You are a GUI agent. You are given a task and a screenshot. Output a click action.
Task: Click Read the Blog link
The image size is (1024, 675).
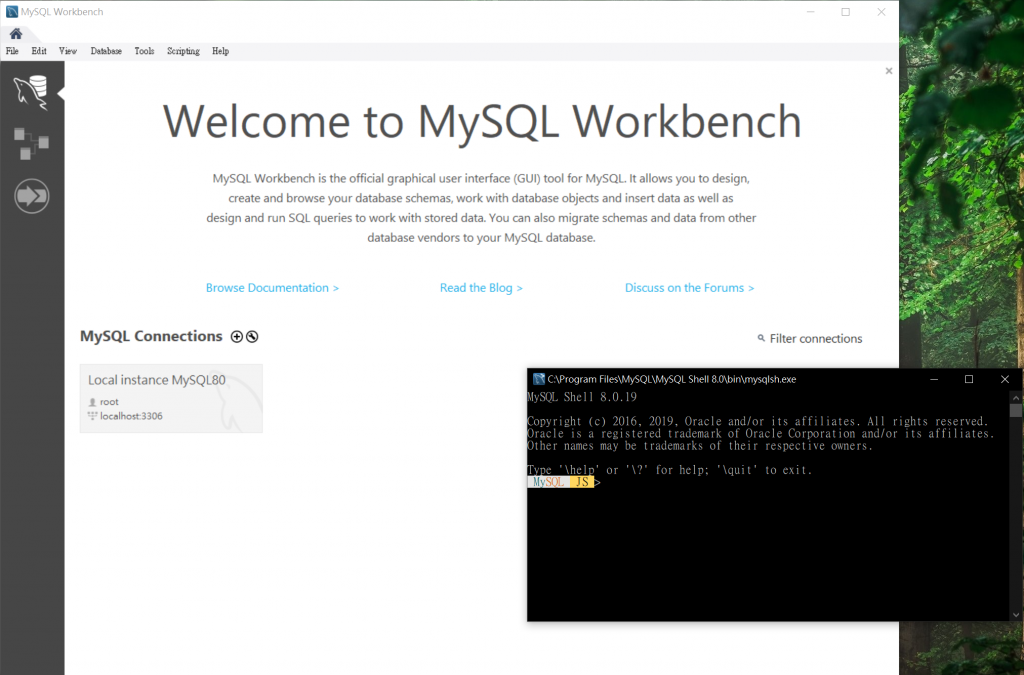[481, 288]
